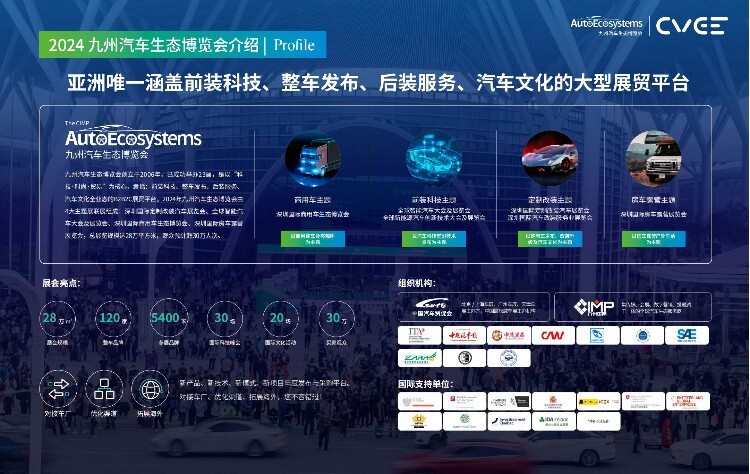Click the 120 vehicle brands circle
750x474 pixels.
pos(112,318)
